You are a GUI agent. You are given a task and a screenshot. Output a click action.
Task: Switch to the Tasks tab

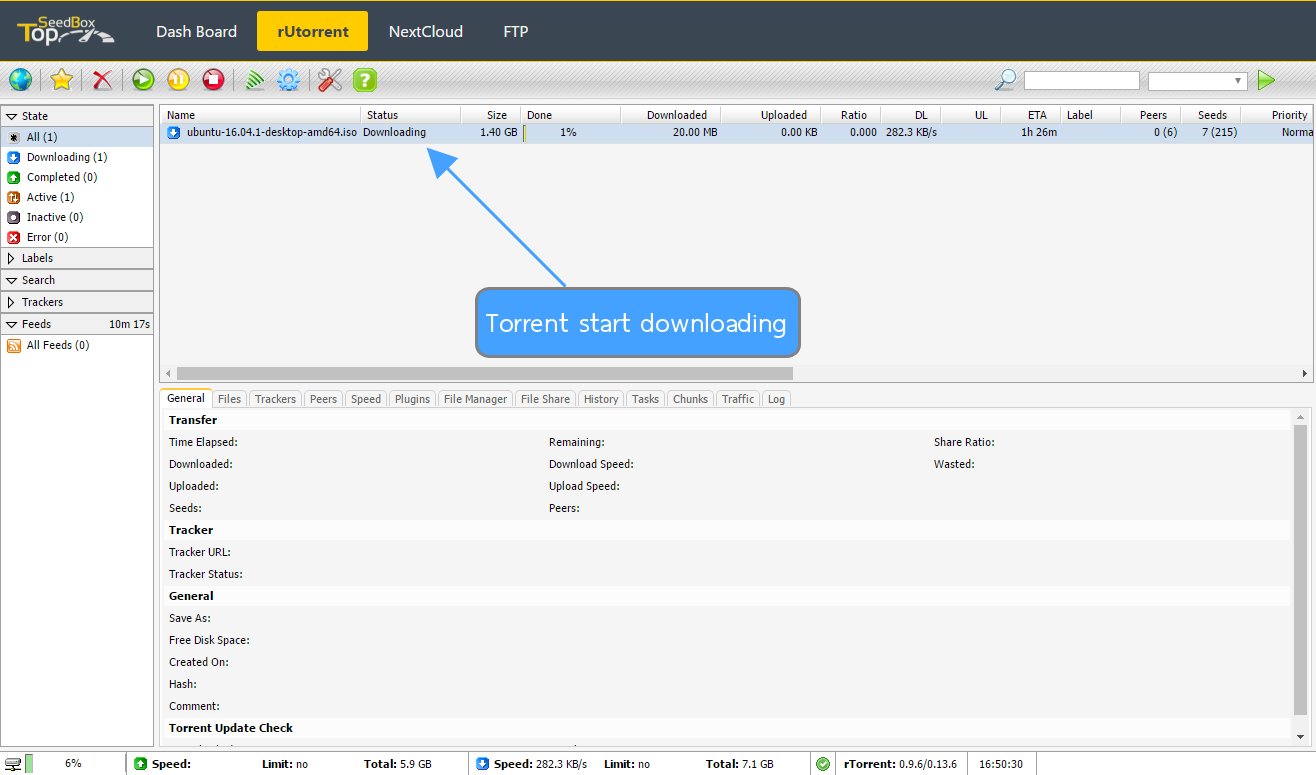[x=645, y=399]
